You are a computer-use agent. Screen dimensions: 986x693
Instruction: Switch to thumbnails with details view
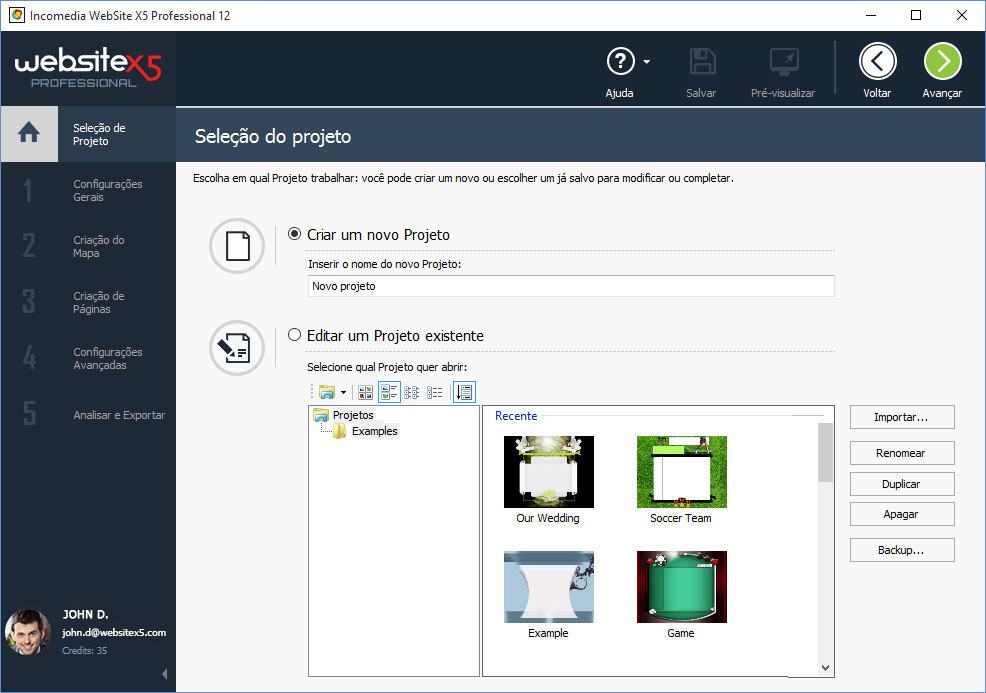click(x=389, y=392)
